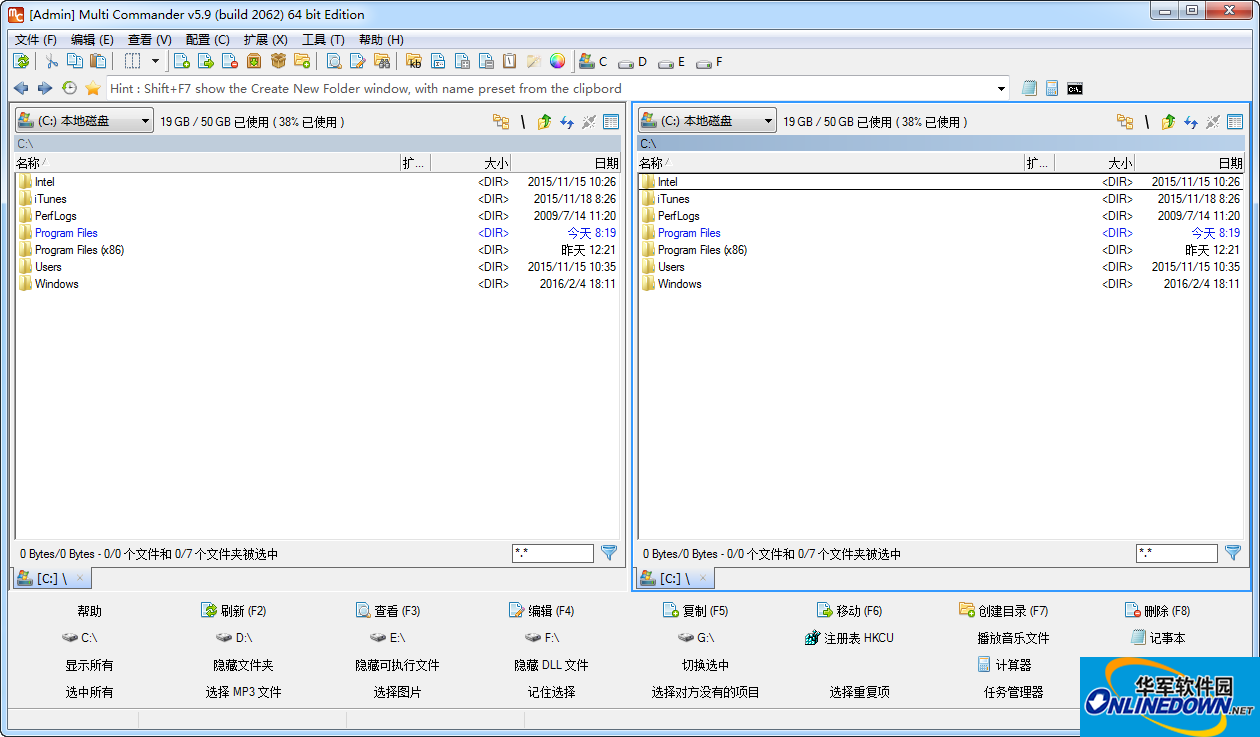This screenshot has height=737, width=1260.
Task: Click the drive E toolbar button
Action: tap(672, 62)
